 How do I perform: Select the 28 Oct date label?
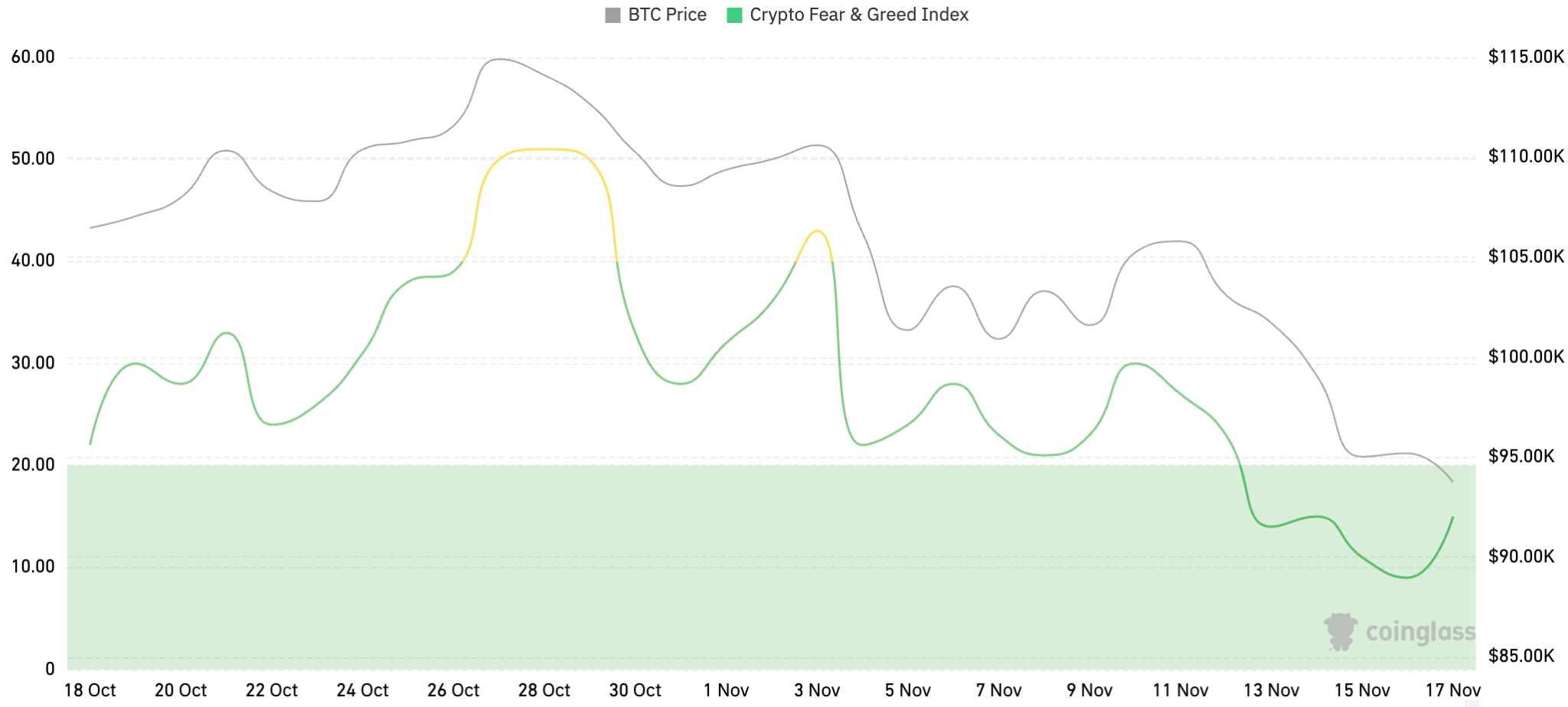[x=544, y=690]
